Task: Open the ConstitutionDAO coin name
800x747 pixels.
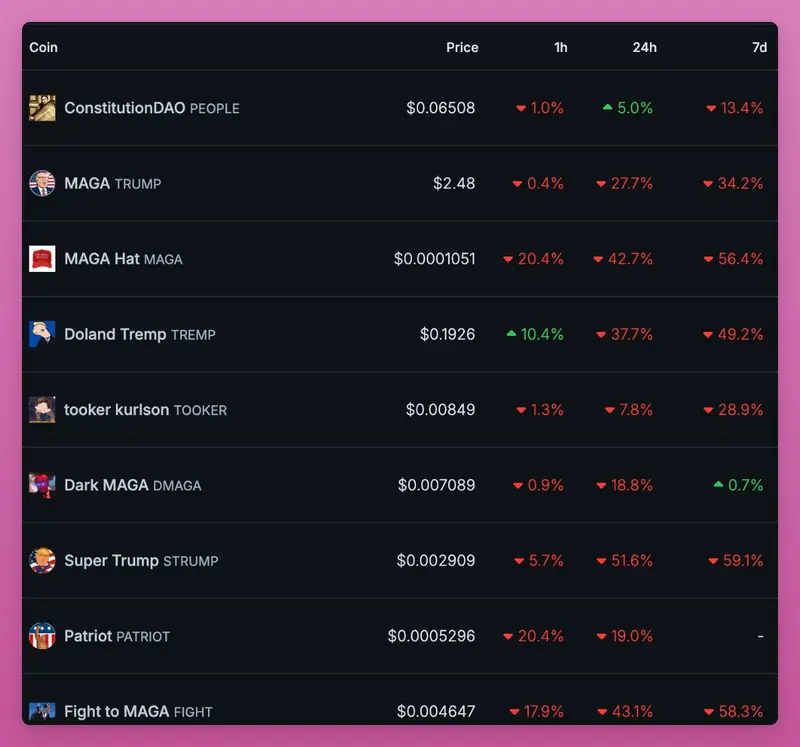Action: 124,108
